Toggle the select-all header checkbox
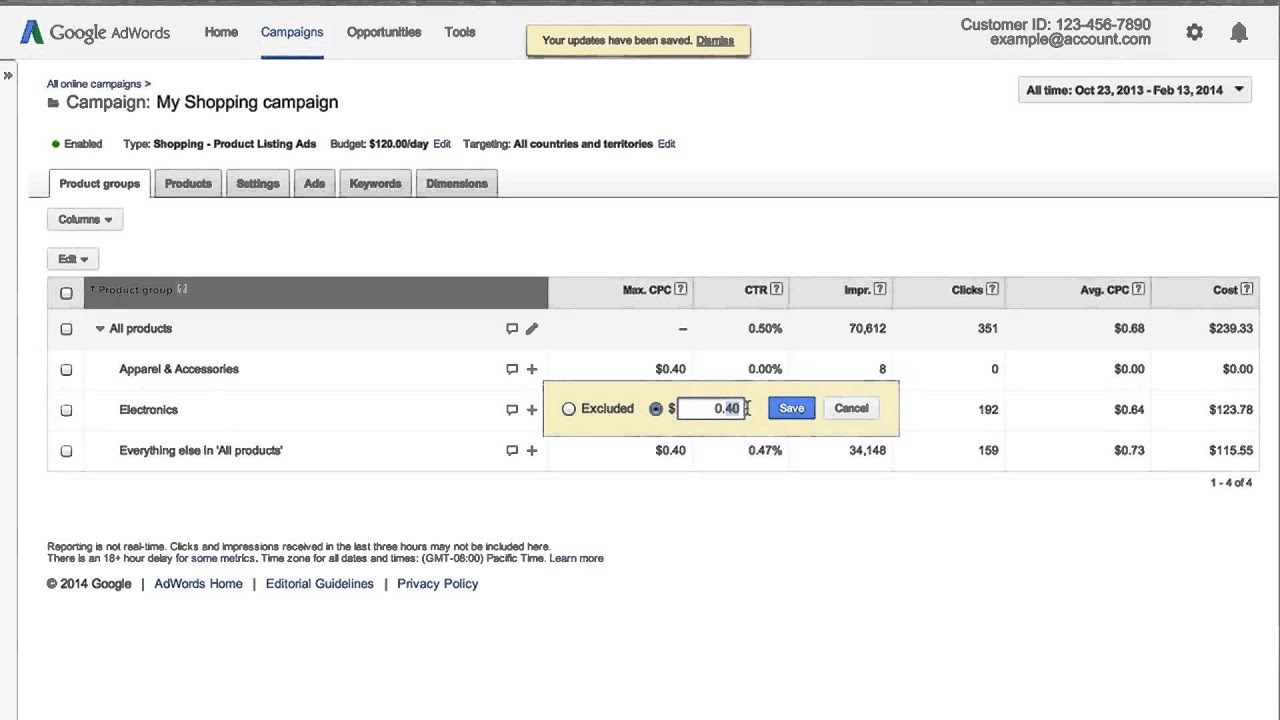 click(66, 293)
